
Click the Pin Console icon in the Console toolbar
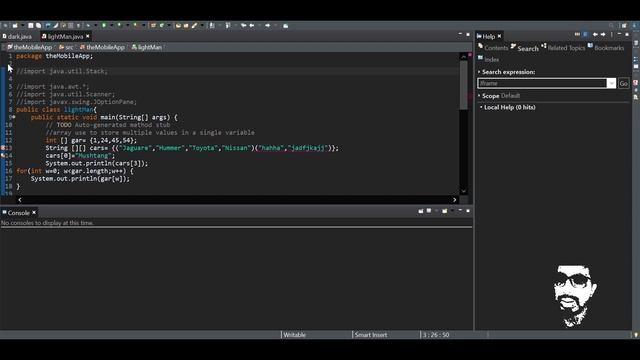[421, 211]
